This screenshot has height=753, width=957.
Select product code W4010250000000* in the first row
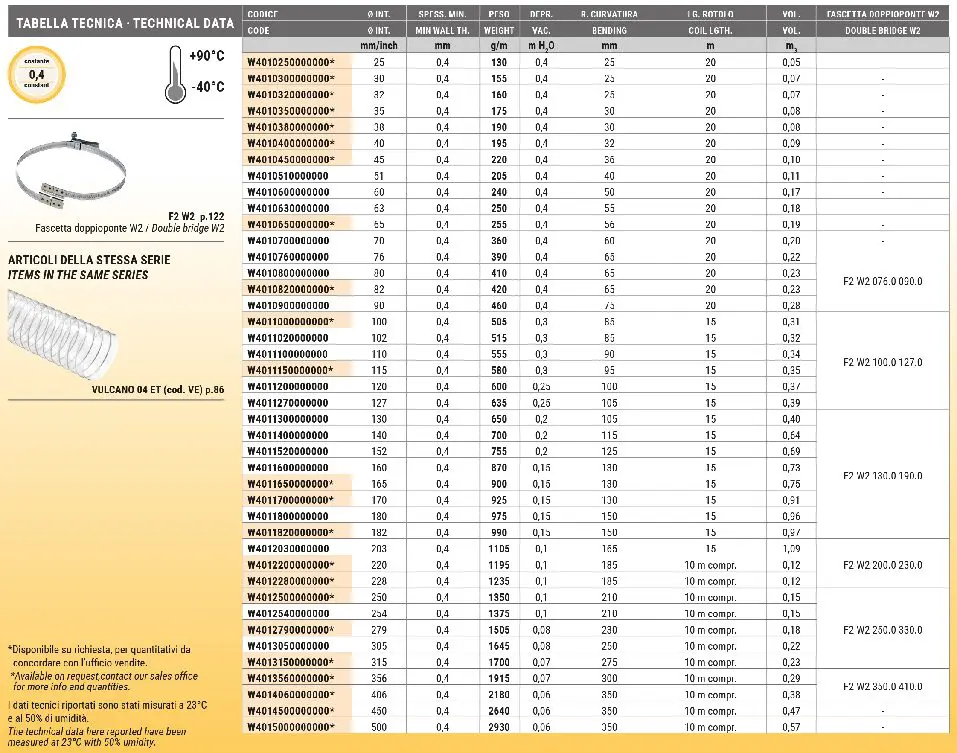(290, 62)
